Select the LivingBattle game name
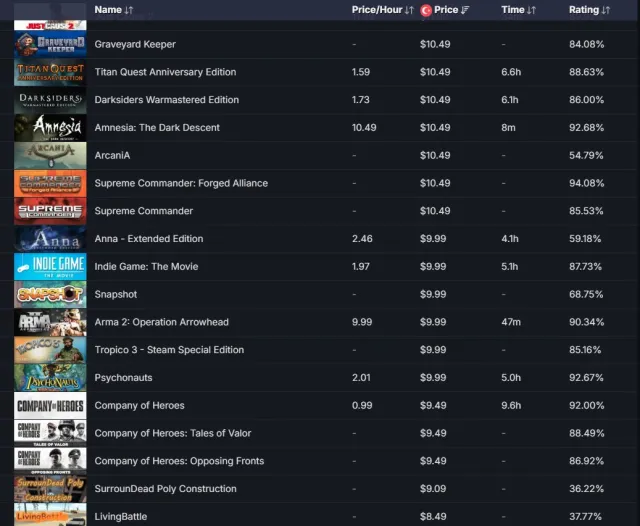The image size is (640, 526). click(x=120, y=516)
